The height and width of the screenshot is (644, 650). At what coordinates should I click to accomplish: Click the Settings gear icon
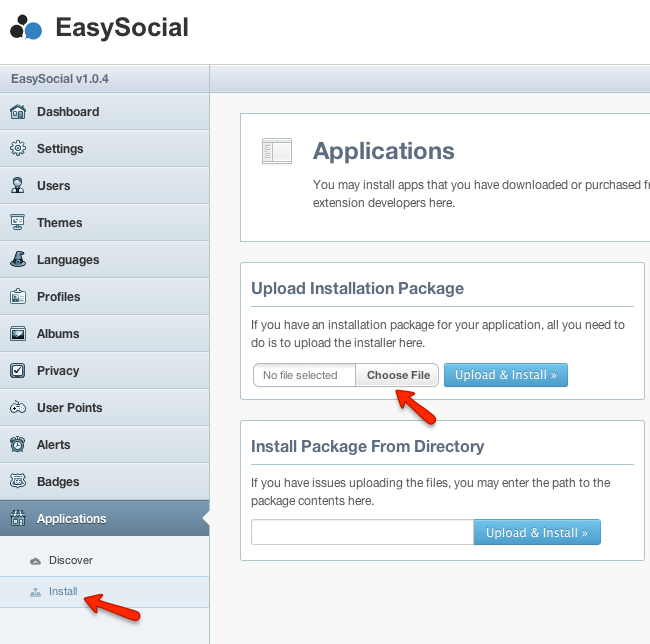point(18,149)
